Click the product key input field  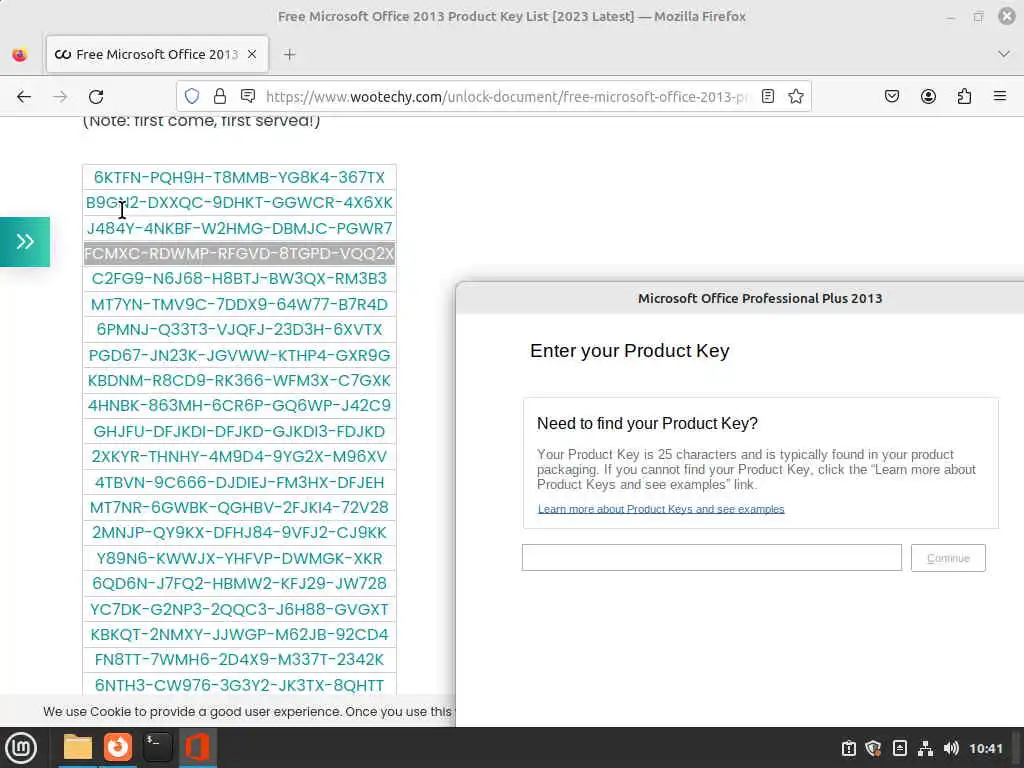pos(712,558)
